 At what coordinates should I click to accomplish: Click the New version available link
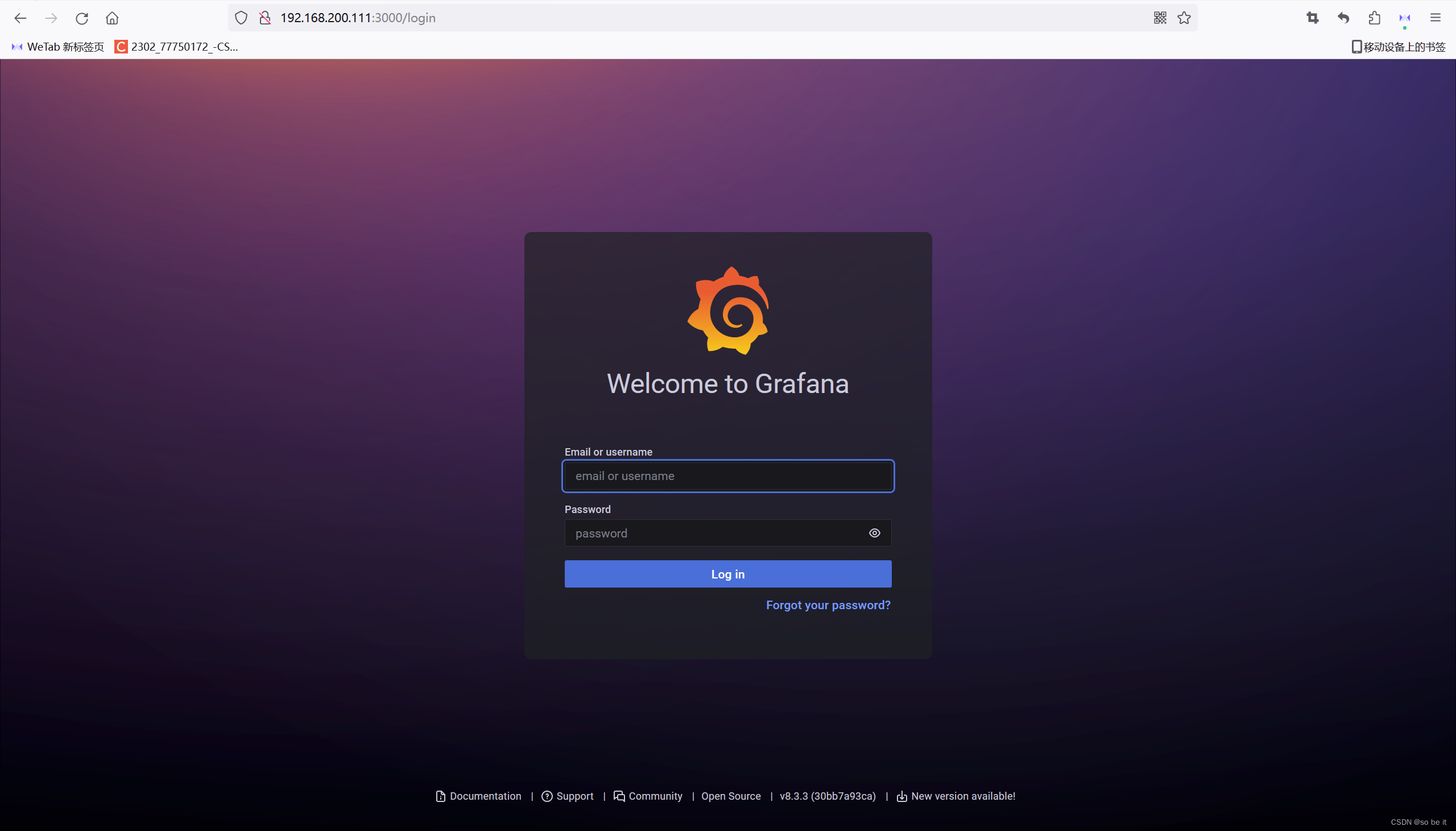click(962, 796)
